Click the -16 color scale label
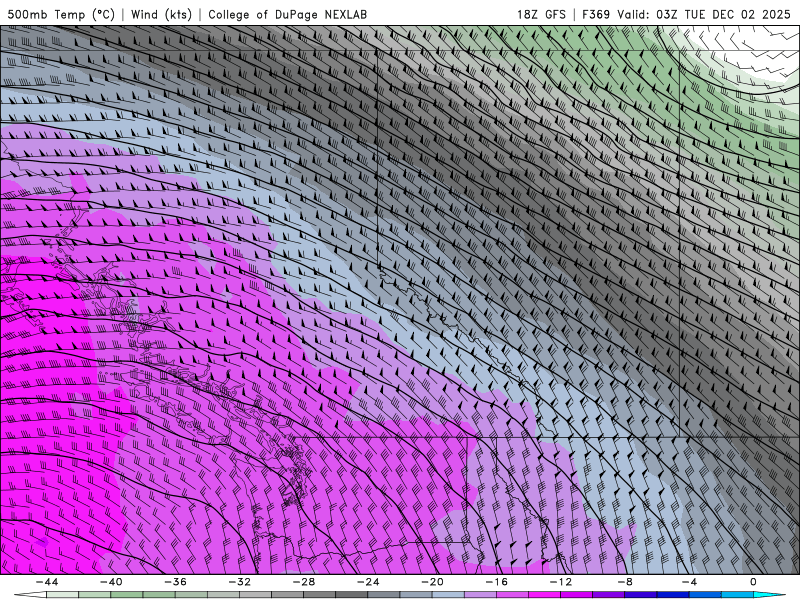 click(497, 582)
